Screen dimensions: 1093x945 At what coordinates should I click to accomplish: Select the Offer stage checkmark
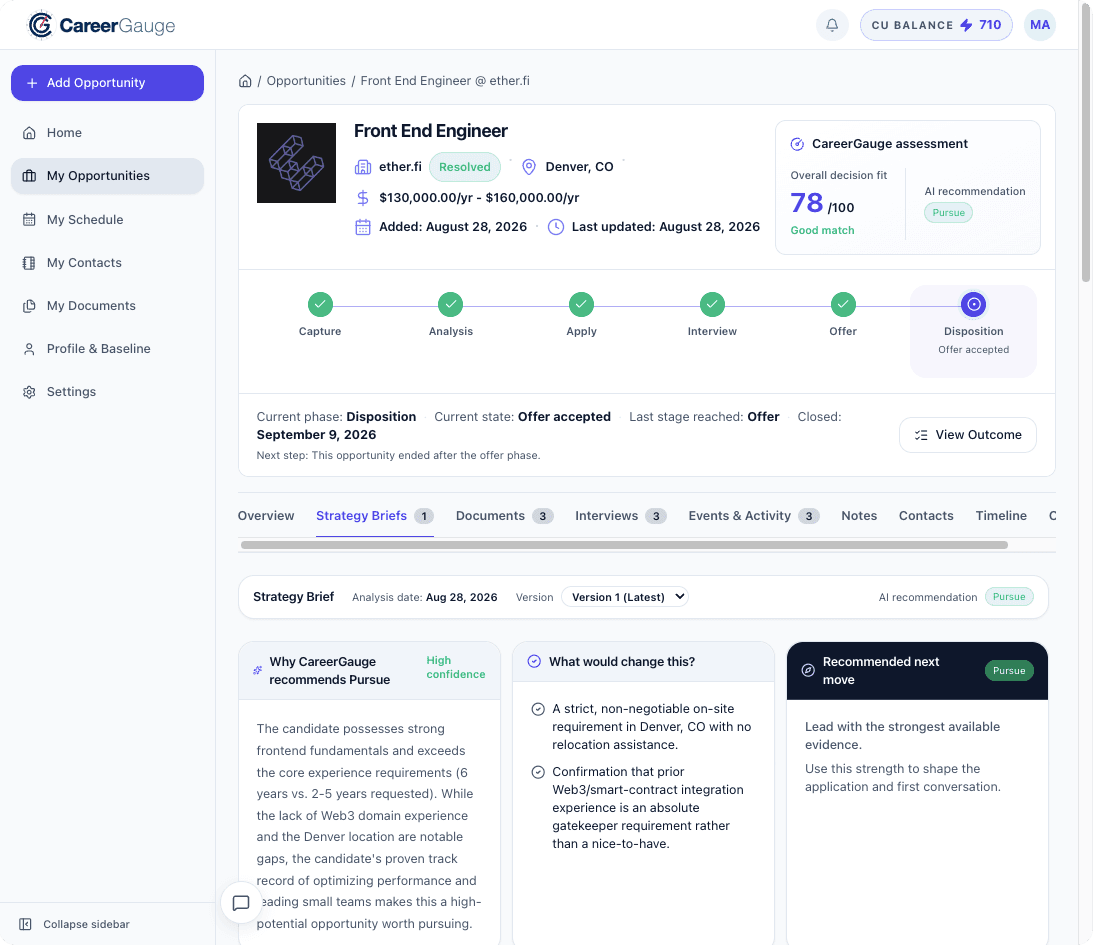[843, 305]
